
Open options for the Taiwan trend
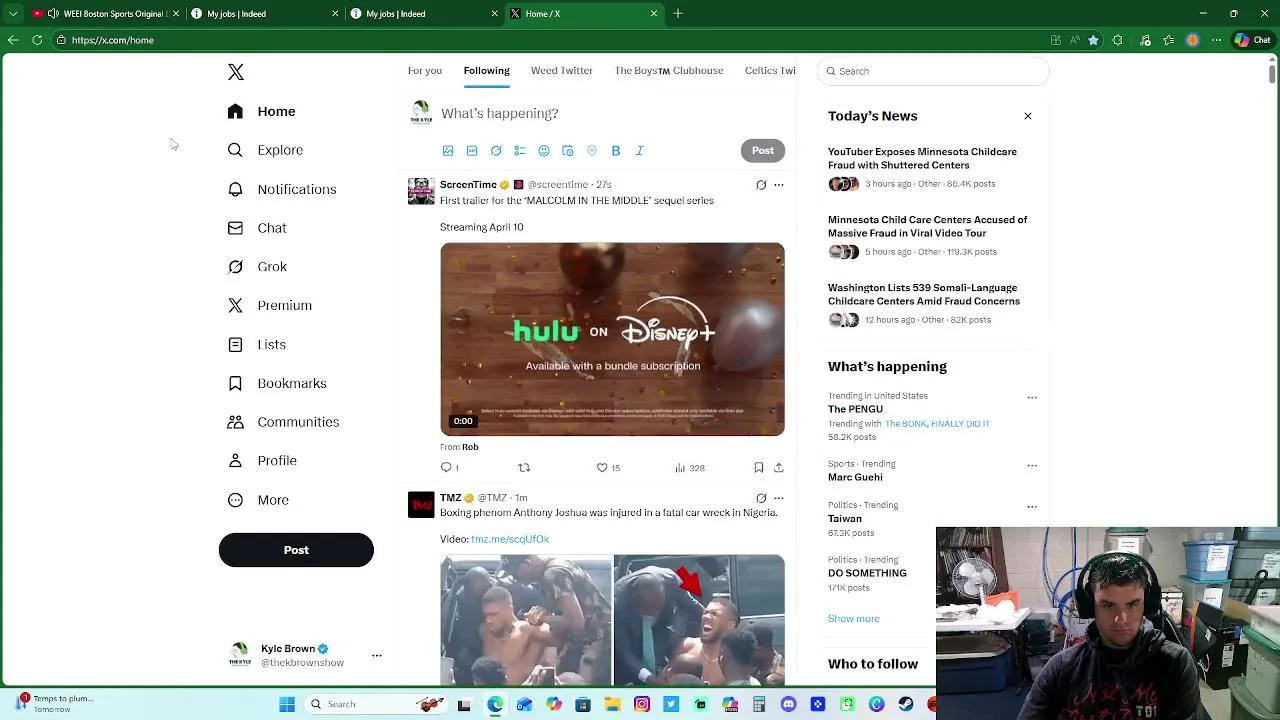[x=1032, y=507]
